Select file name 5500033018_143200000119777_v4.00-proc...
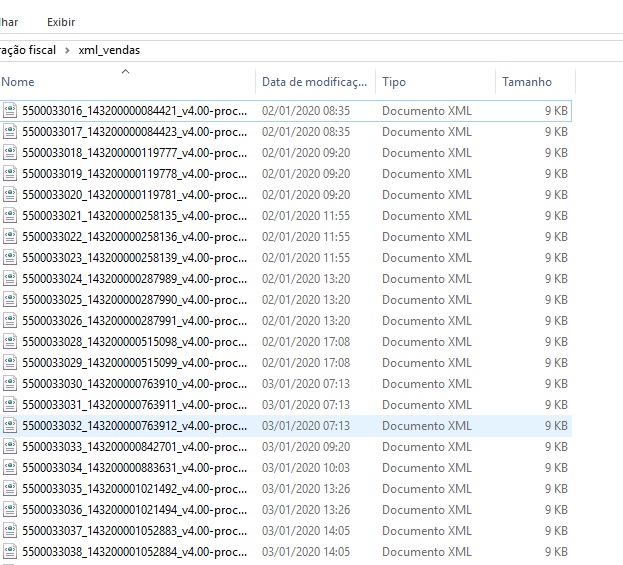The image size is (623, 565). [134, 153]
